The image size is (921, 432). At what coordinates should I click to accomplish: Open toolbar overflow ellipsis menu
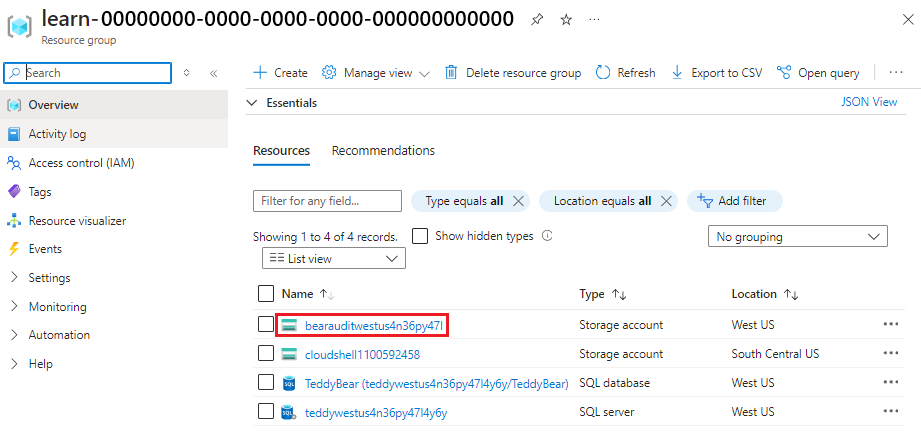pyautogui.click(x=896, y=73)
